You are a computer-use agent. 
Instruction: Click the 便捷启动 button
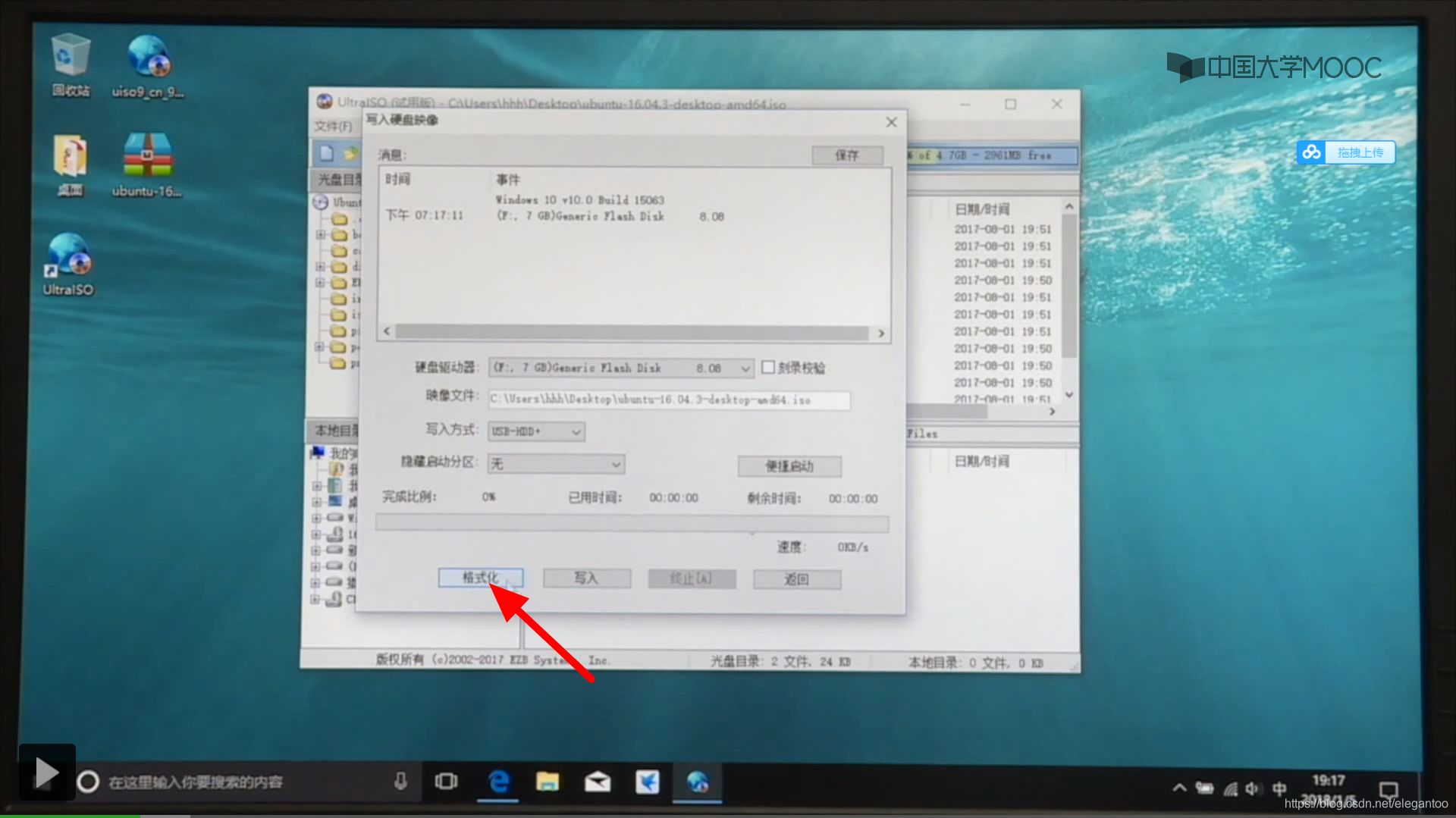coord(789,466)
